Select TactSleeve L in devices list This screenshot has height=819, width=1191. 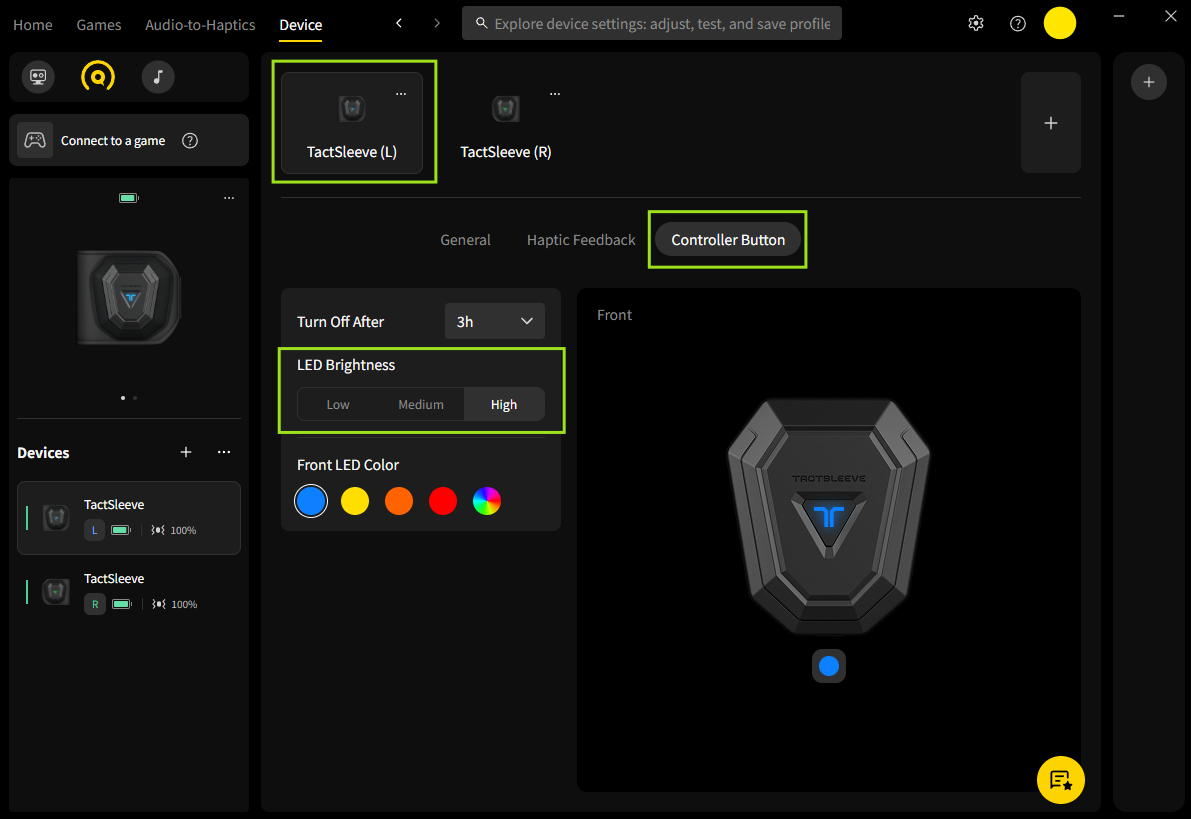(129, 517)
